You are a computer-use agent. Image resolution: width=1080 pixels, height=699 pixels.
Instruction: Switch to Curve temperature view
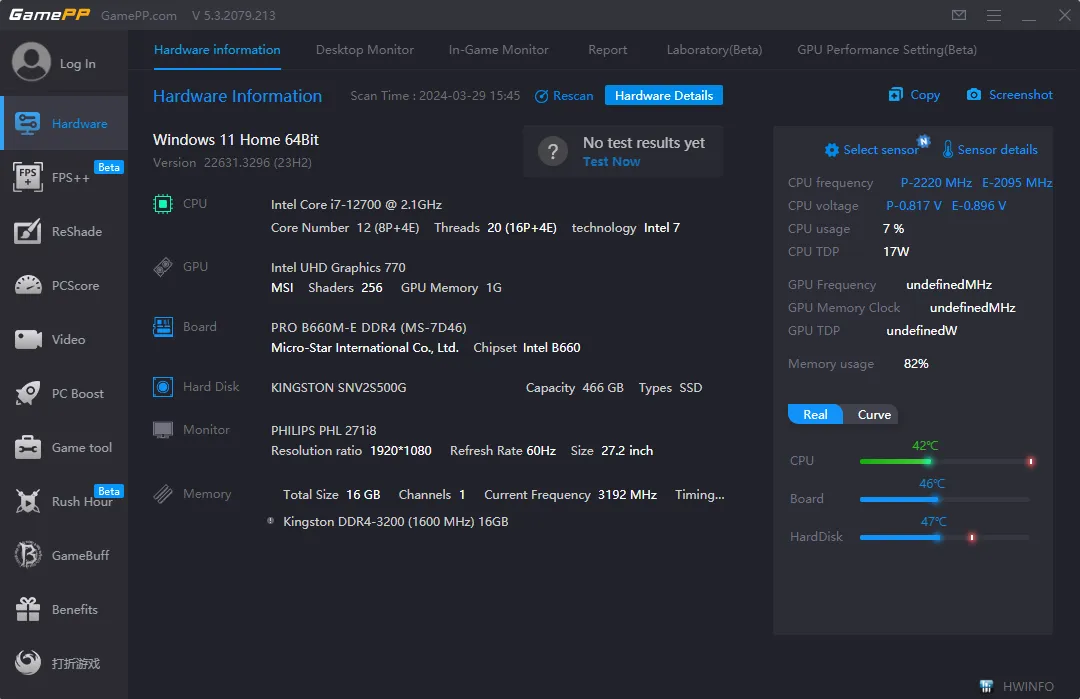pyautogui.click(x=873, y=415)
